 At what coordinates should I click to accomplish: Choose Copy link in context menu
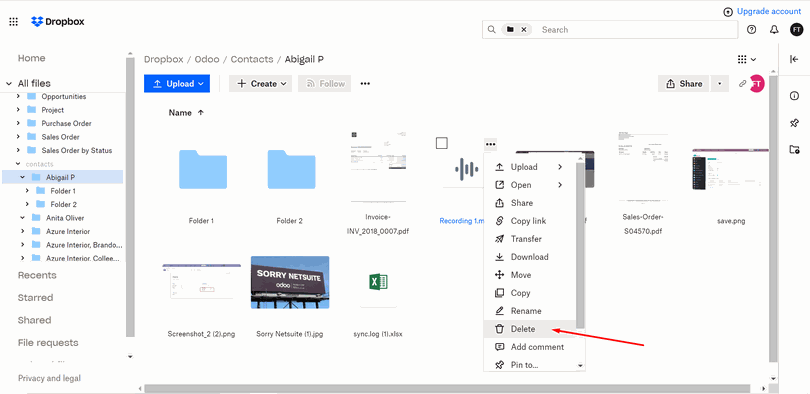pos(529,221)
